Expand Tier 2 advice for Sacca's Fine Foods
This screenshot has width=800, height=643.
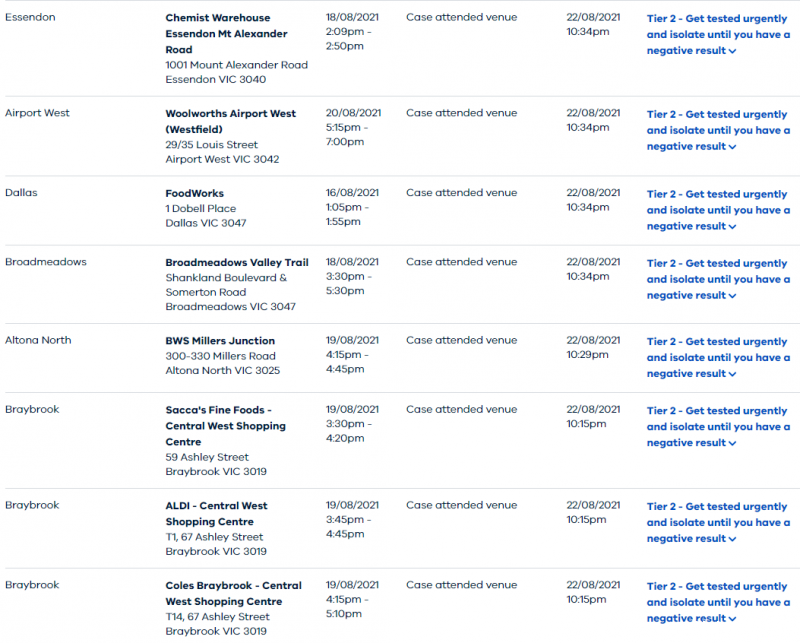(717, 426)
